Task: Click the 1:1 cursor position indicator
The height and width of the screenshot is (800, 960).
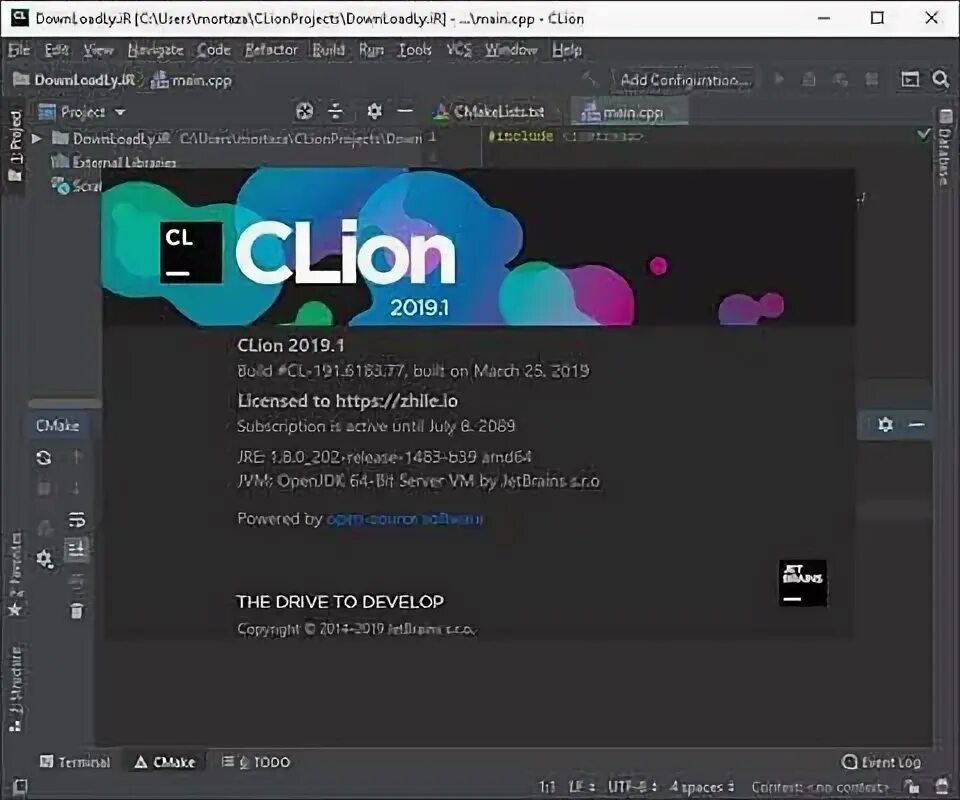Action: click(x=547, y=787)
